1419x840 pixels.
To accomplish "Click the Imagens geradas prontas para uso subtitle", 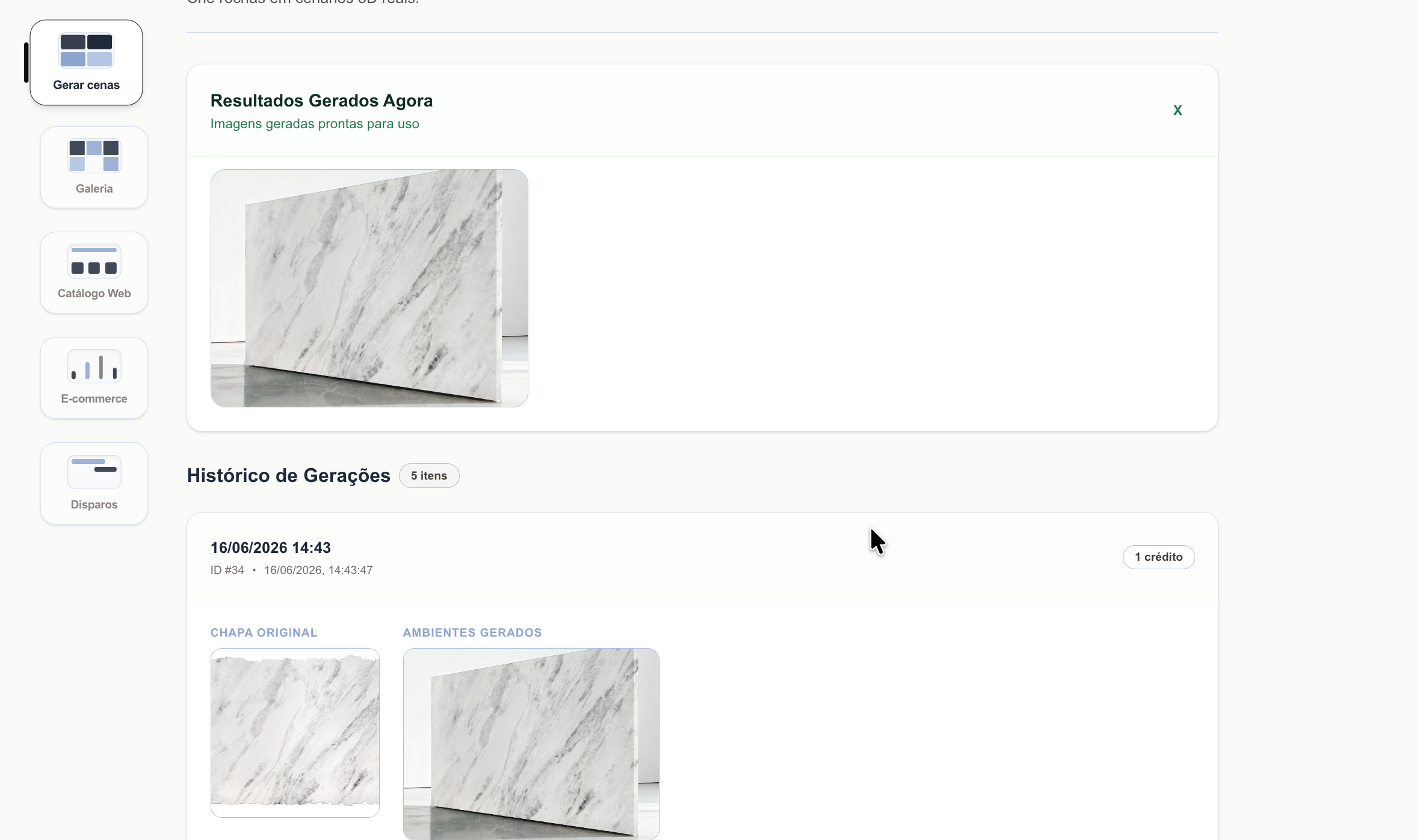I will 315,123.
